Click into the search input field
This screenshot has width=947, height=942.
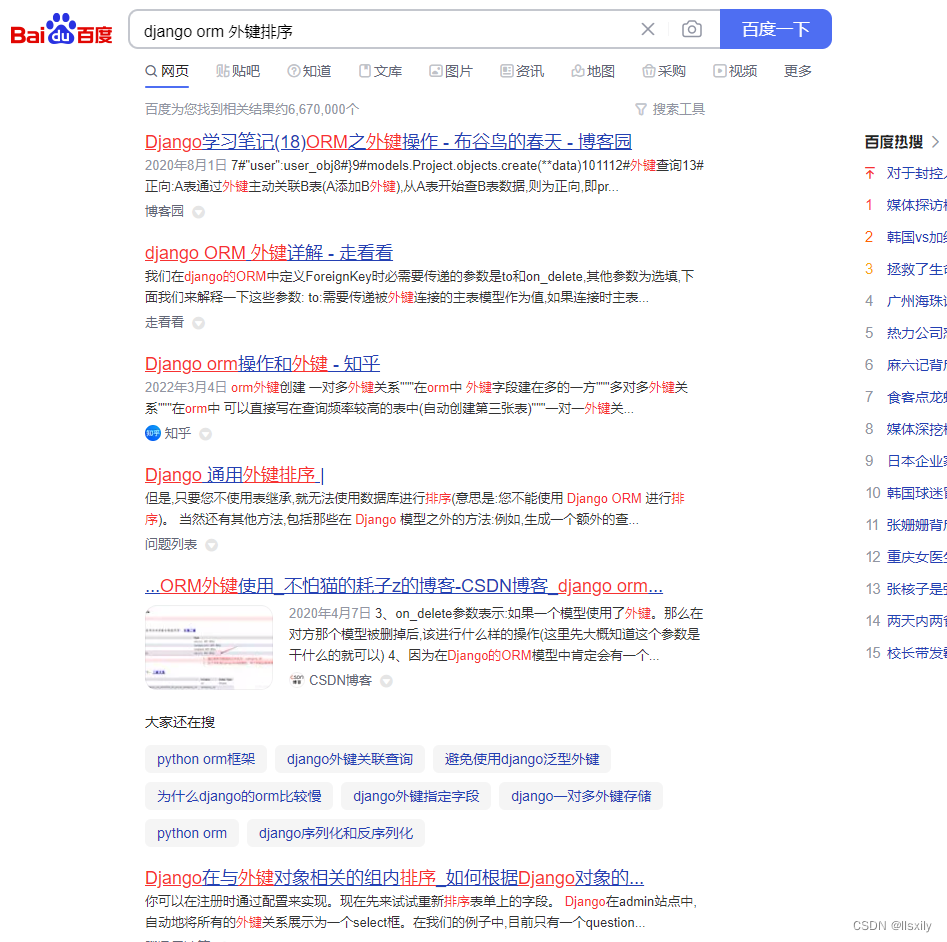(387, 30)
